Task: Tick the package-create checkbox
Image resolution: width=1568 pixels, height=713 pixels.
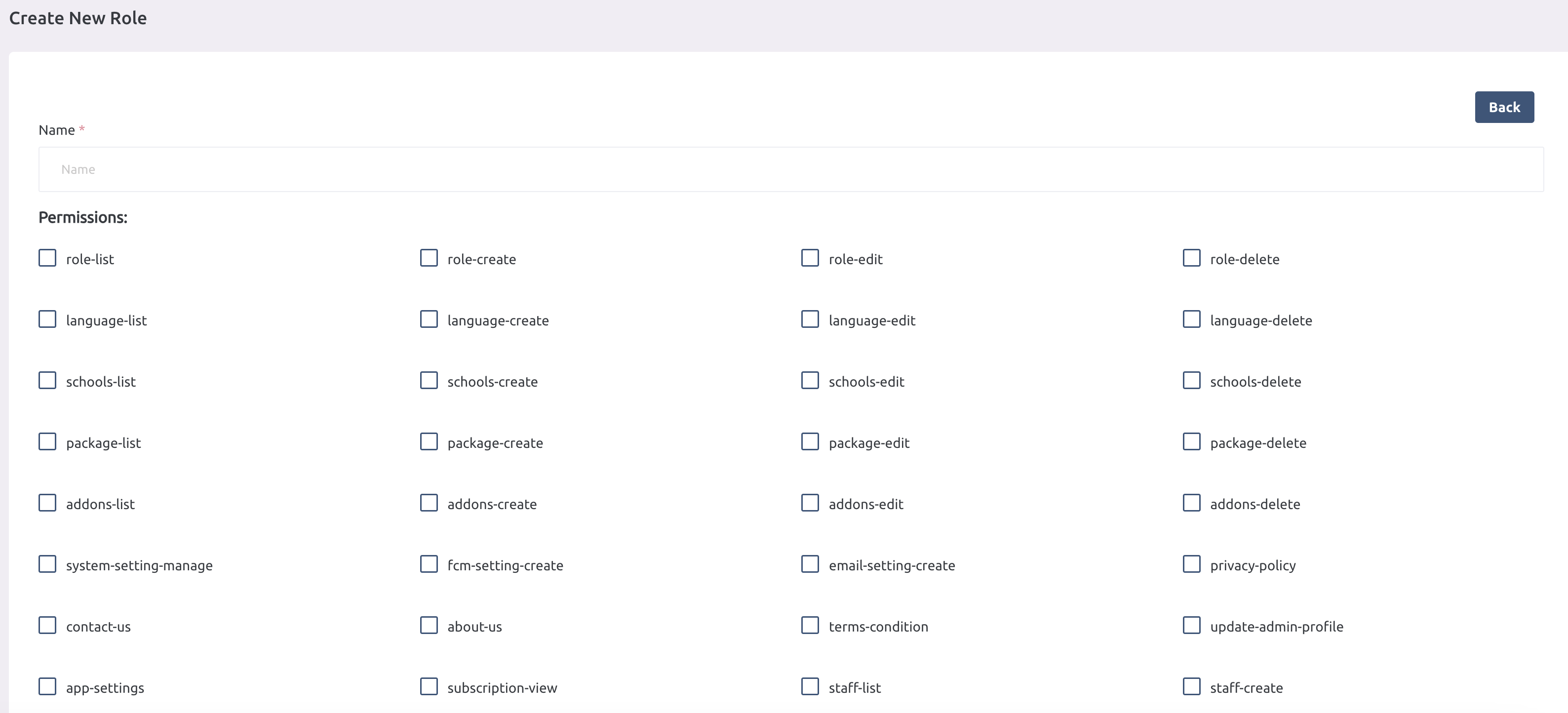Action: [429, 442]
